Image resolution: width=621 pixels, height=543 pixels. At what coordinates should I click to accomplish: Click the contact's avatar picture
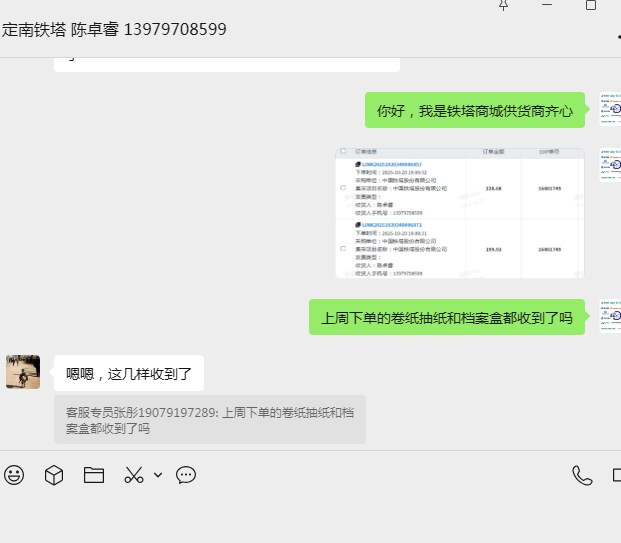[23, 371]
